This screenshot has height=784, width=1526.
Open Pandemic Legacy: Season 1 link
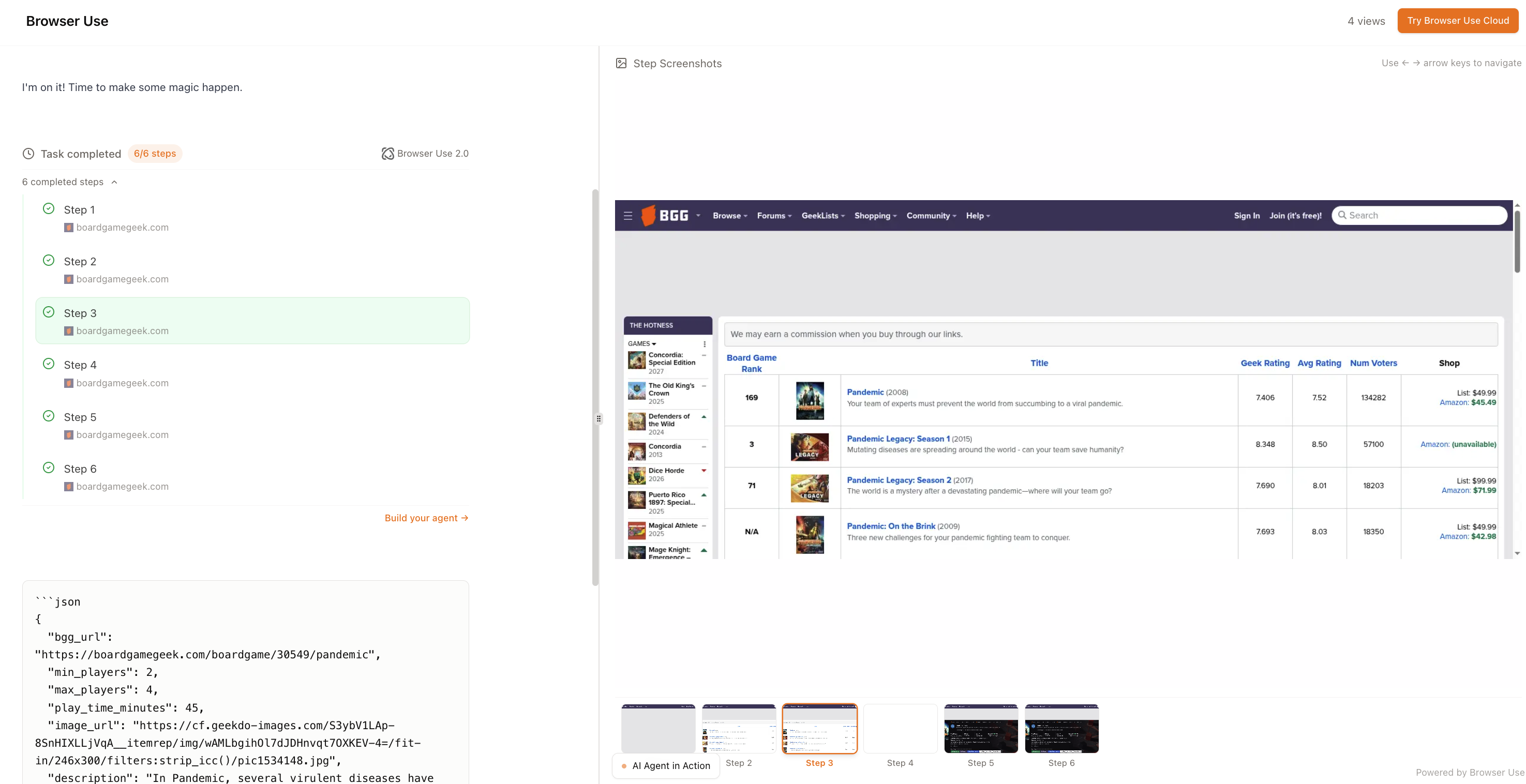pos(897,439)
